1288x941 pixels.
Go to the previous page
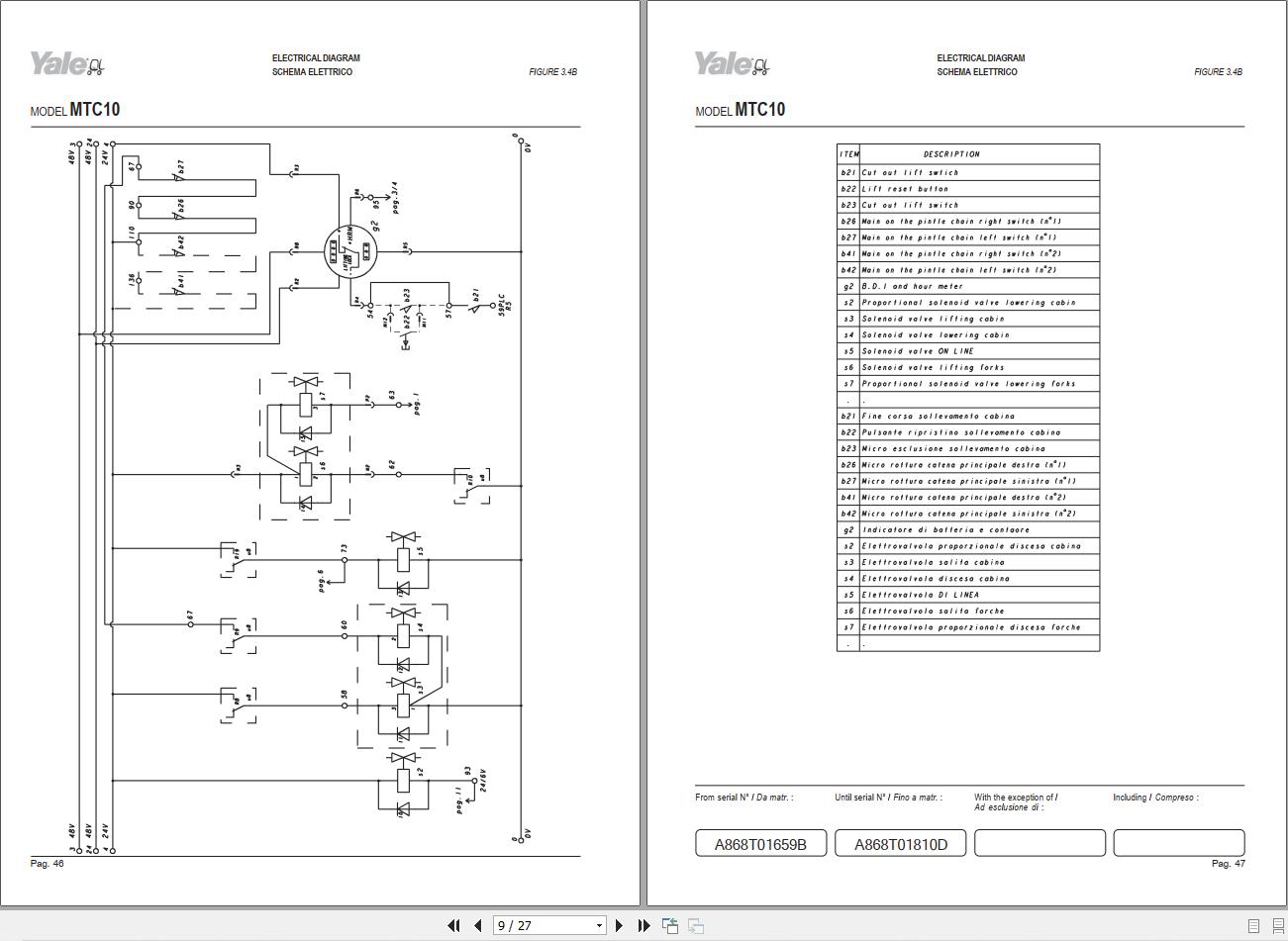point(478,926)
